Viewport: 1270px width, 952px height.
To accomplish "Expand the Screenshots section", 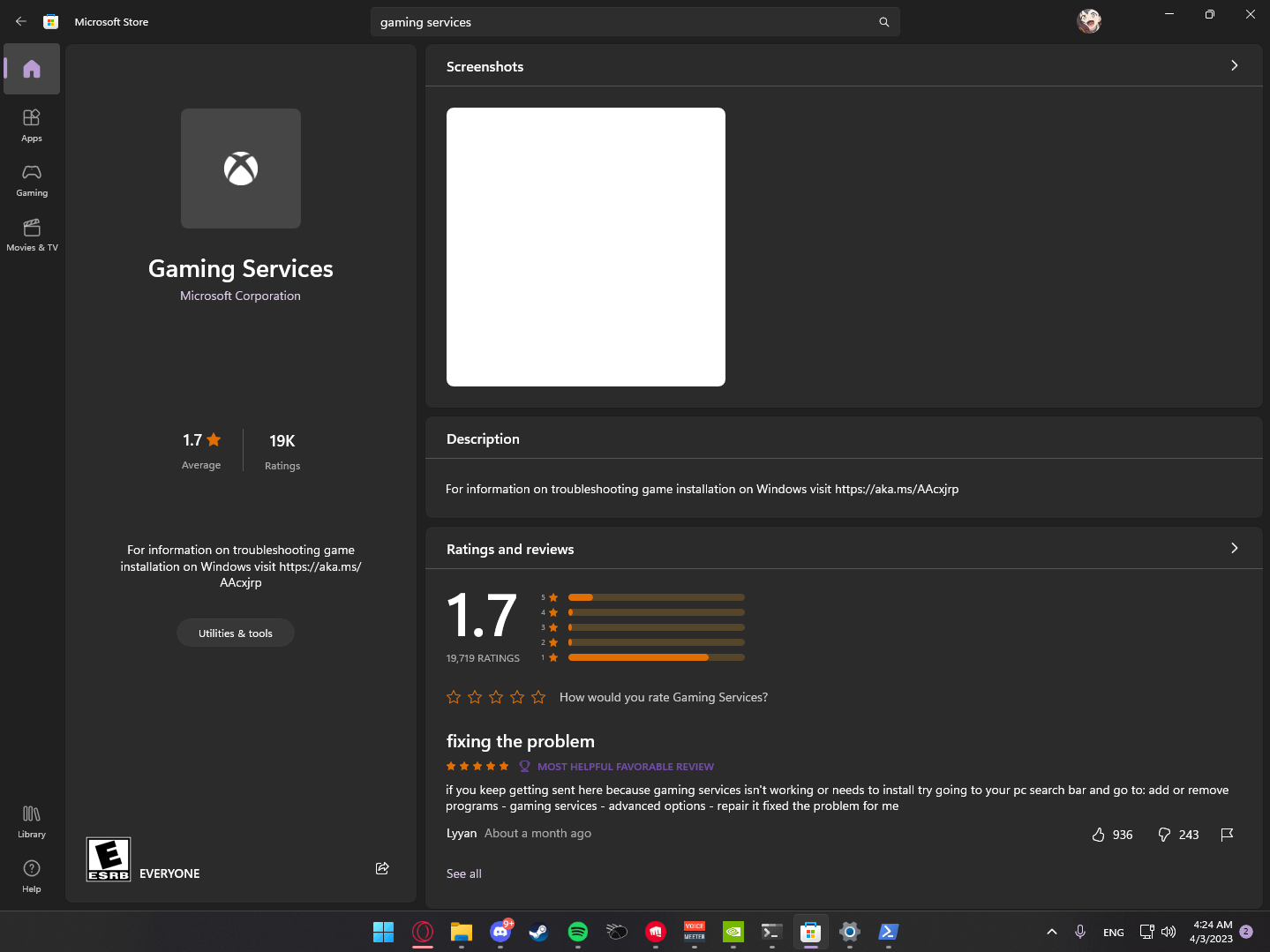I will 1234,65.
